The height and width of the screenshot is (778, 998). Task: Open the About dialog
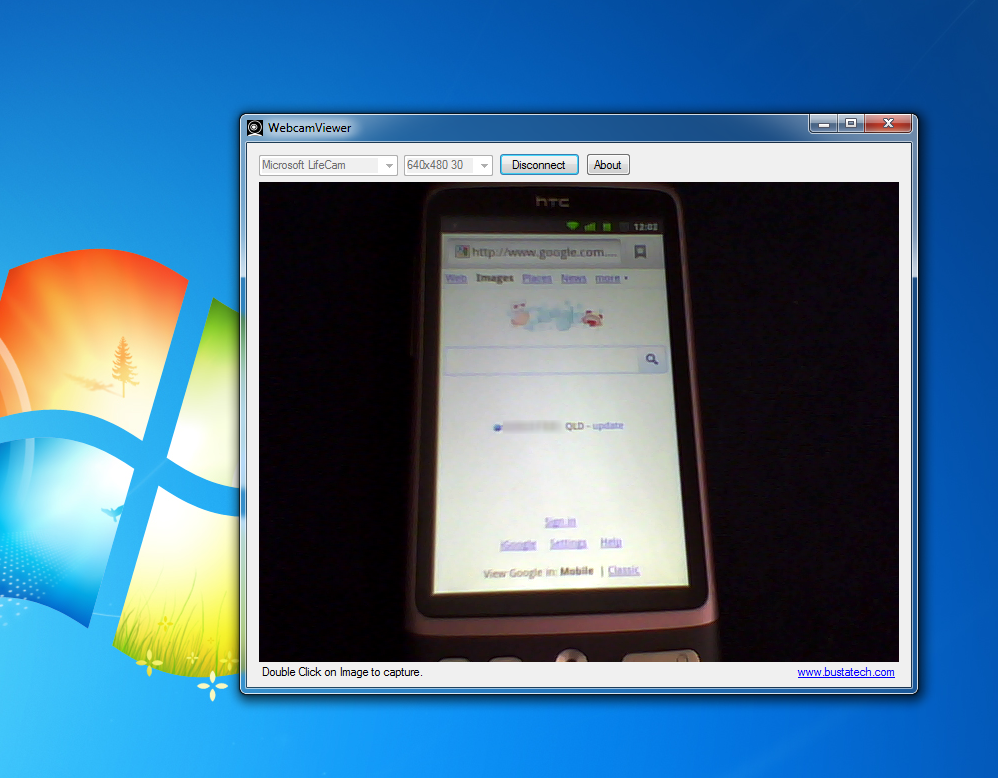607,165
